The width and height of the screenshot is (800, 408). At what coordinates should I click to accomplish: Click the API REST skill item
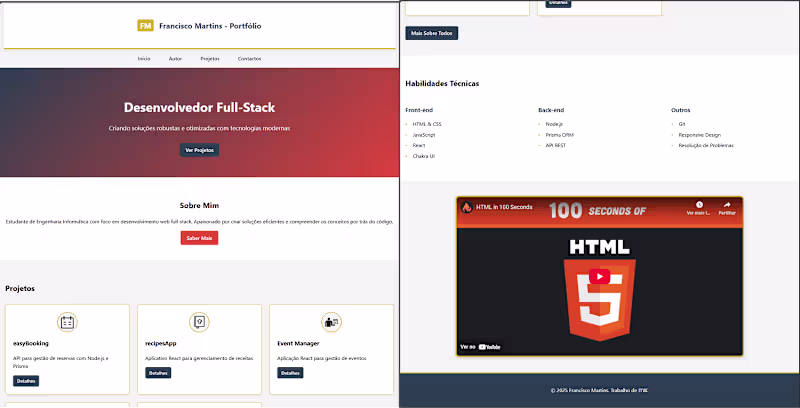(x=556, y=145)
